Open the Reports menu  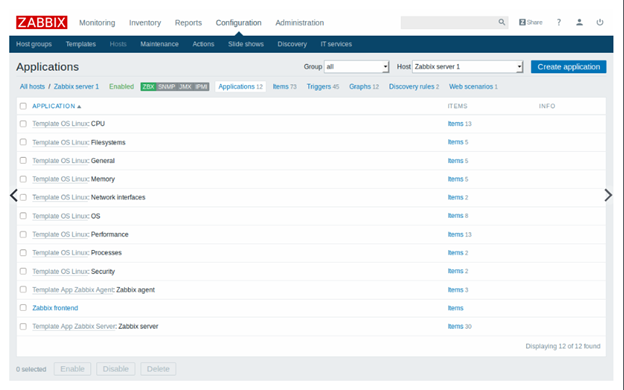188,23
